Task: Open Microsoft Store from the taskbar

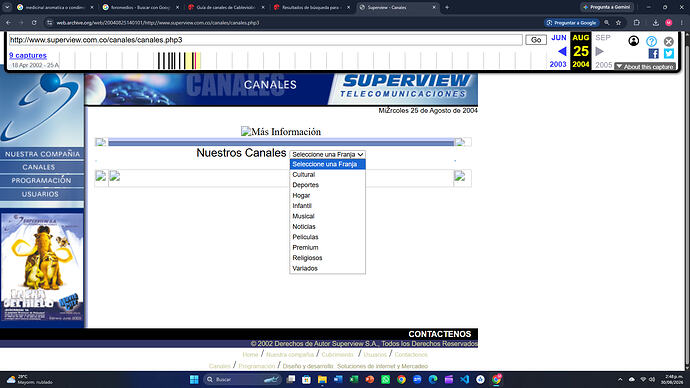Action: point(306,379)
